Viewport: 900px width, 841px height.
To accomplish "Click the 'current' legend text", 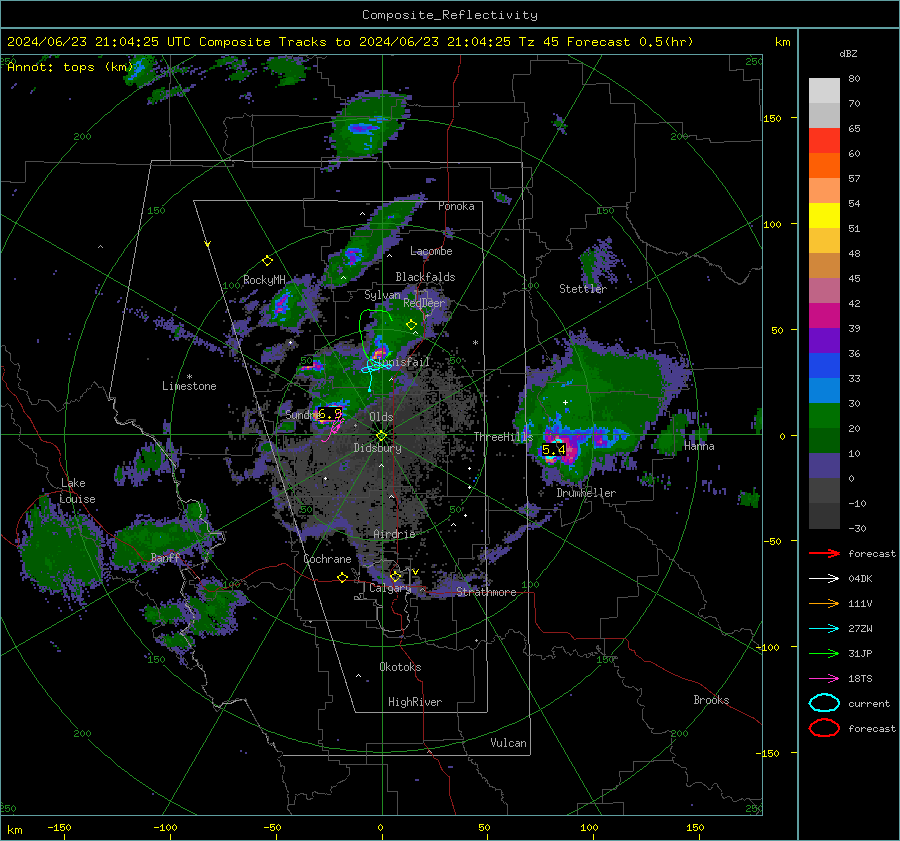I will point(869,703).
